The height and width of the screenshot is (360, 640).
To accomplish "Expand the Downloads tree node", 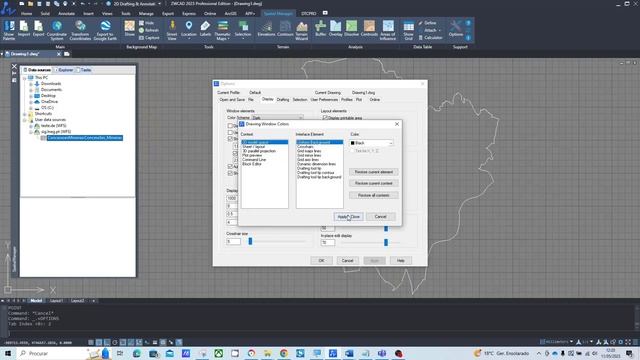I will [31, 84].
